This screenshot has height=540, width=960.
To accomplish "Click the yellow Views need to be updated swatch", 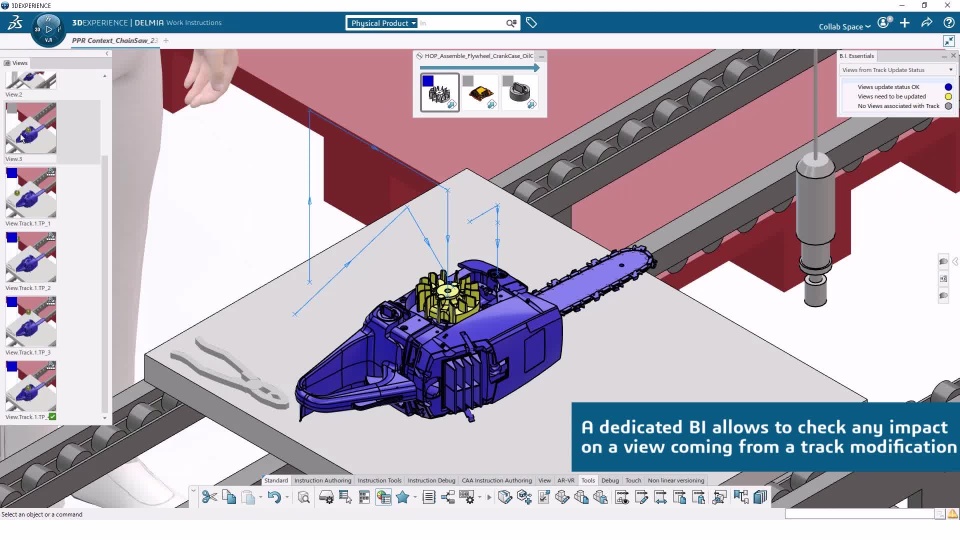I will point(948,96).
